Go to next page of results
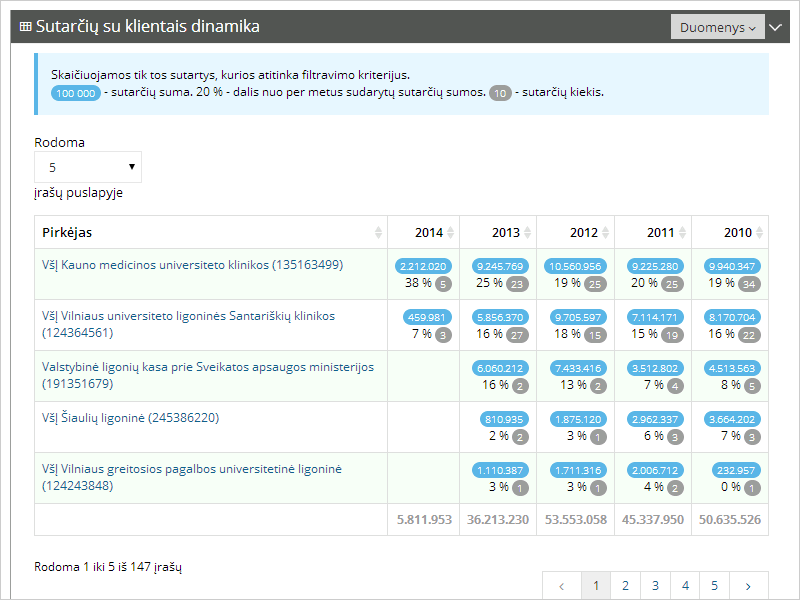The image size is (800, 600). 748,586
